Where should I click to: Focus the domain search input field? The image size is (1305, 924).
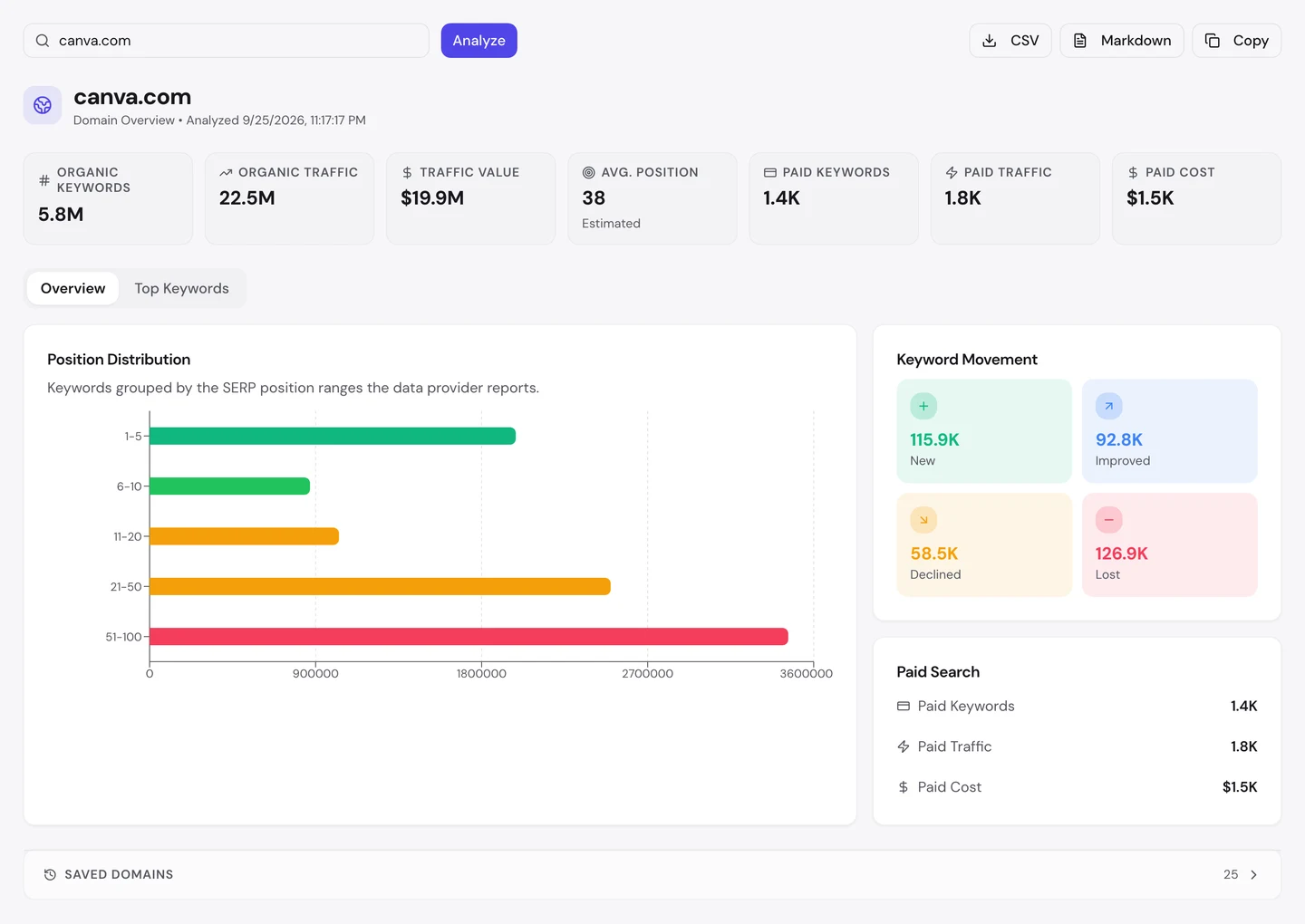point(227,41)
